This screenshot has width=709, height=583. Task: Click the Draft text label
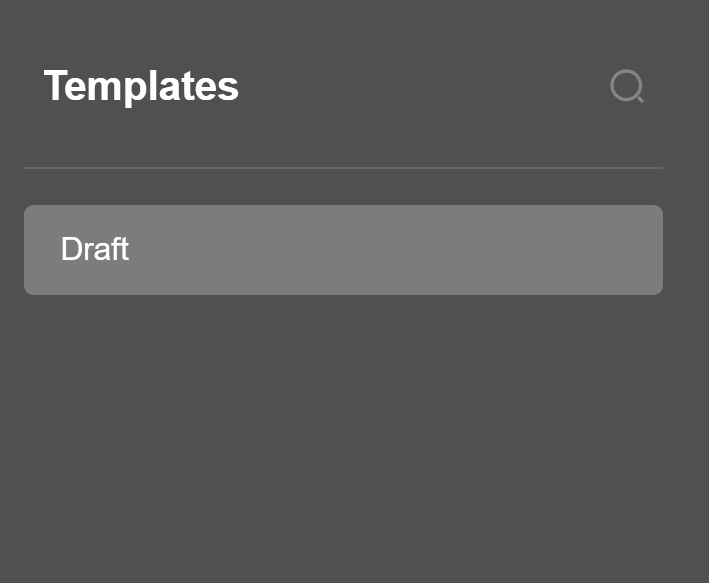[x=95, y=249]
